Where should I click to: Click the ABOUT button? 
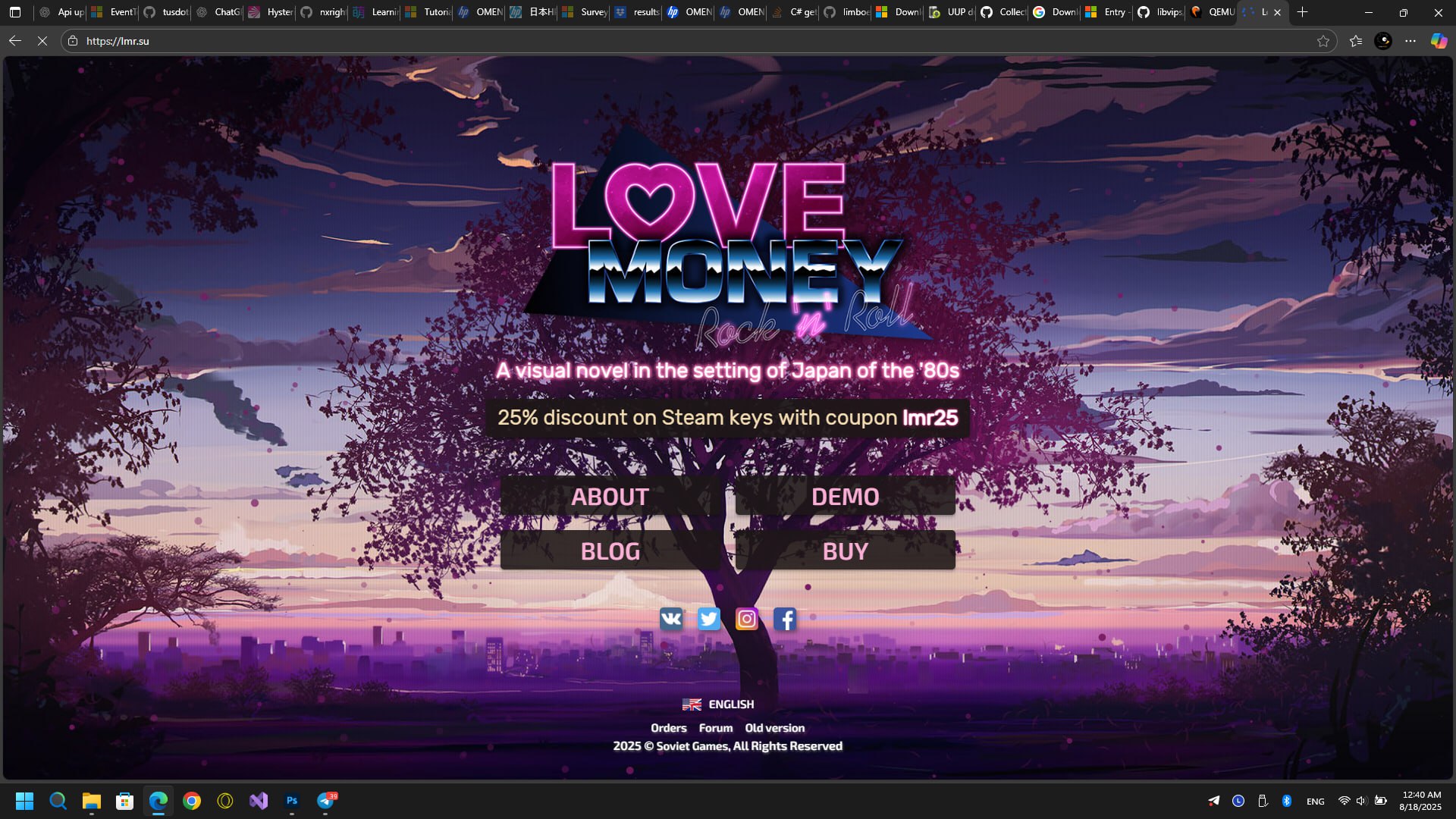pos(610,497)
